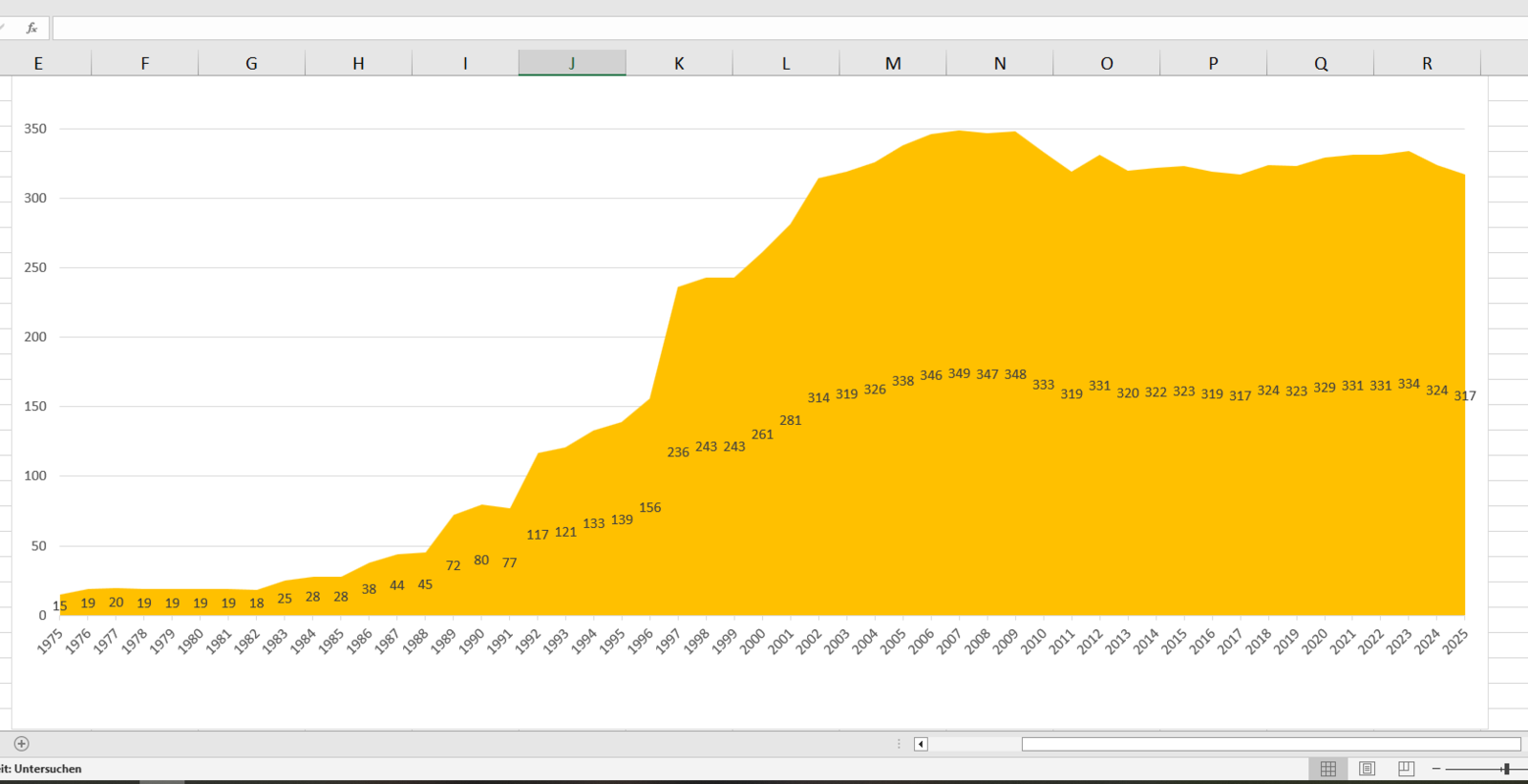Switch to Page Break Preview

[1406, 769]
